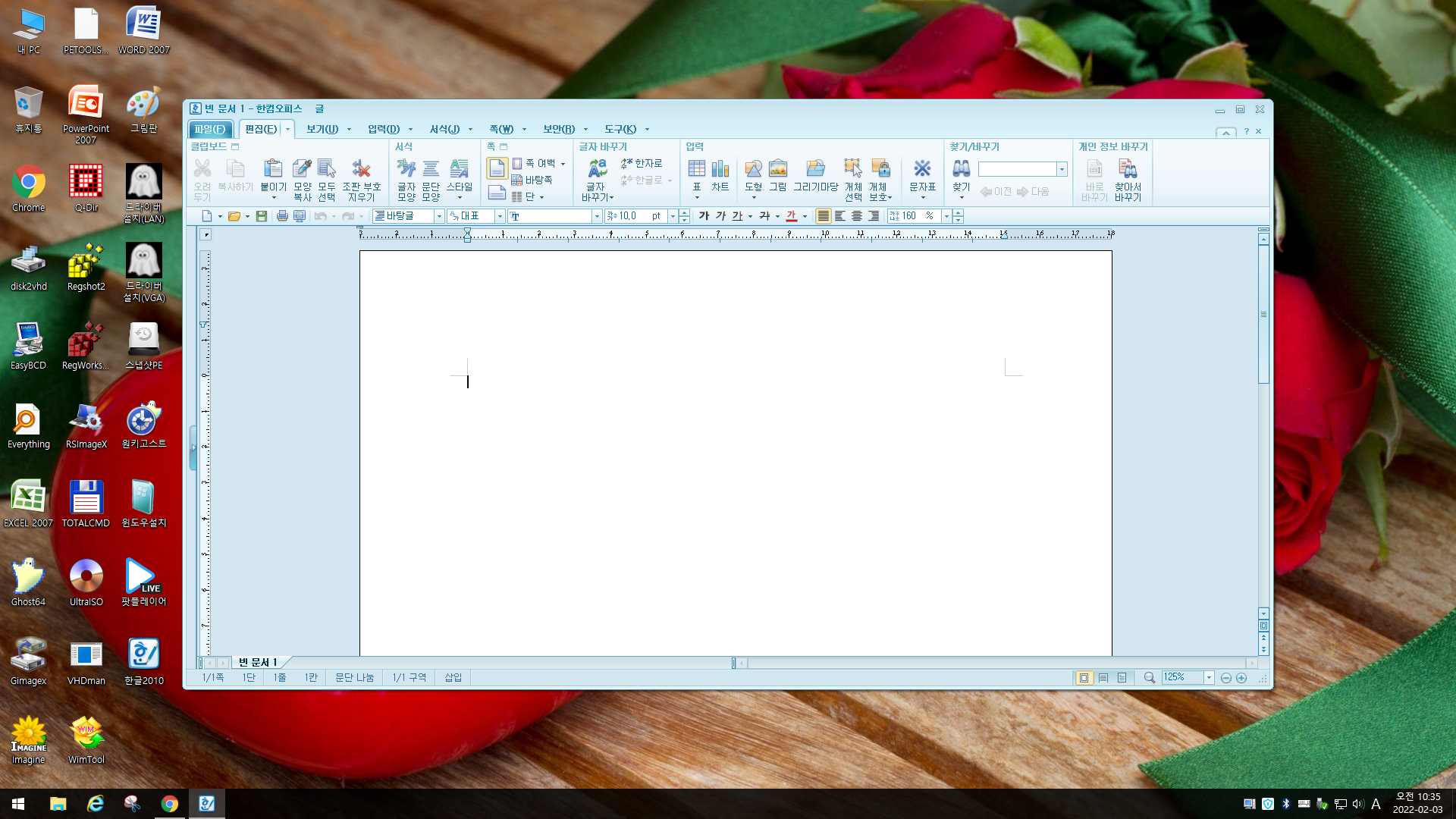Toggle bold 가 formatting button
The image size is (1456, 819).
(704, 216)
